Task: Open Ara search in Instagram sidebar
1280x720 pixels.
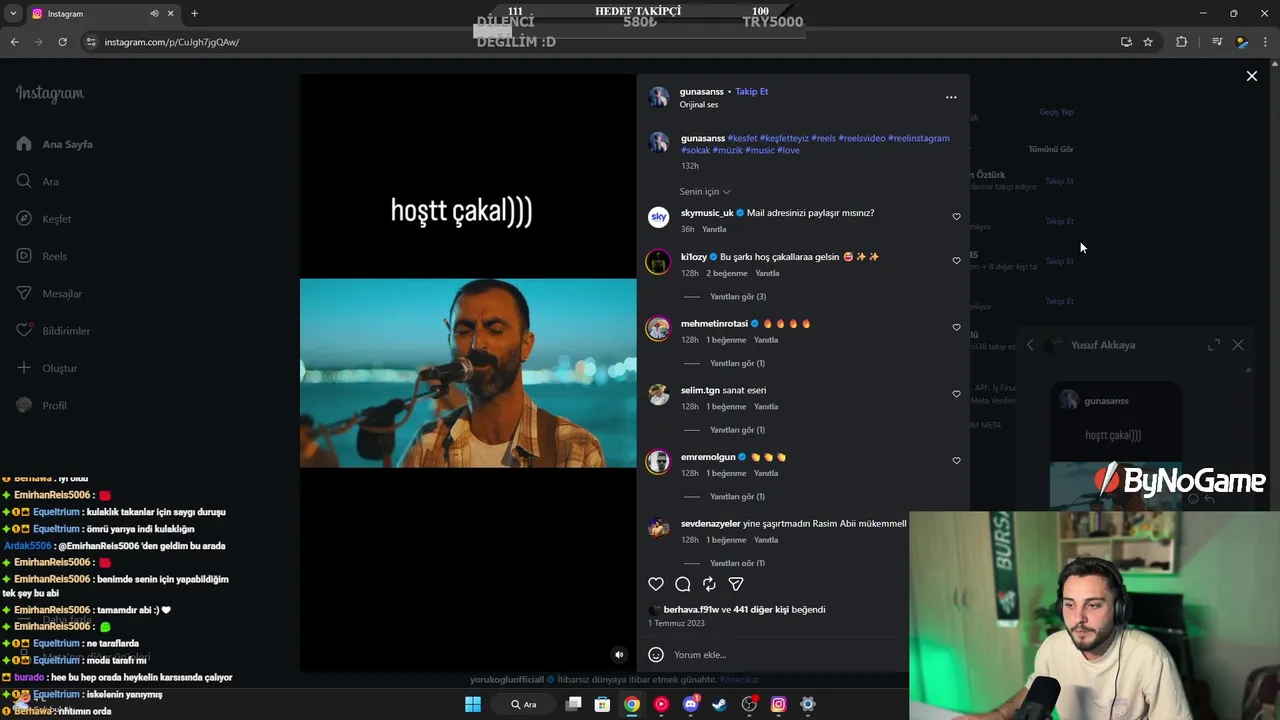Action: [37, 182]
